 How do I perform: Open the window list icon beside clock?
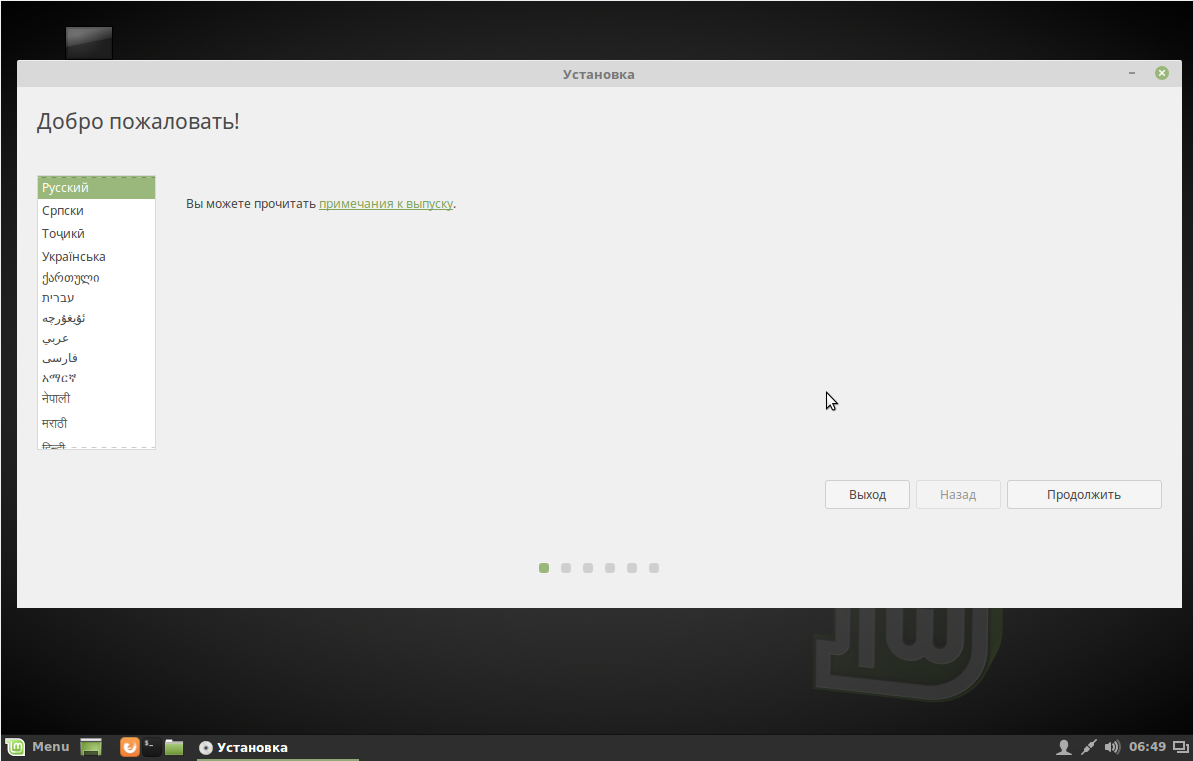coord(1181,747)
